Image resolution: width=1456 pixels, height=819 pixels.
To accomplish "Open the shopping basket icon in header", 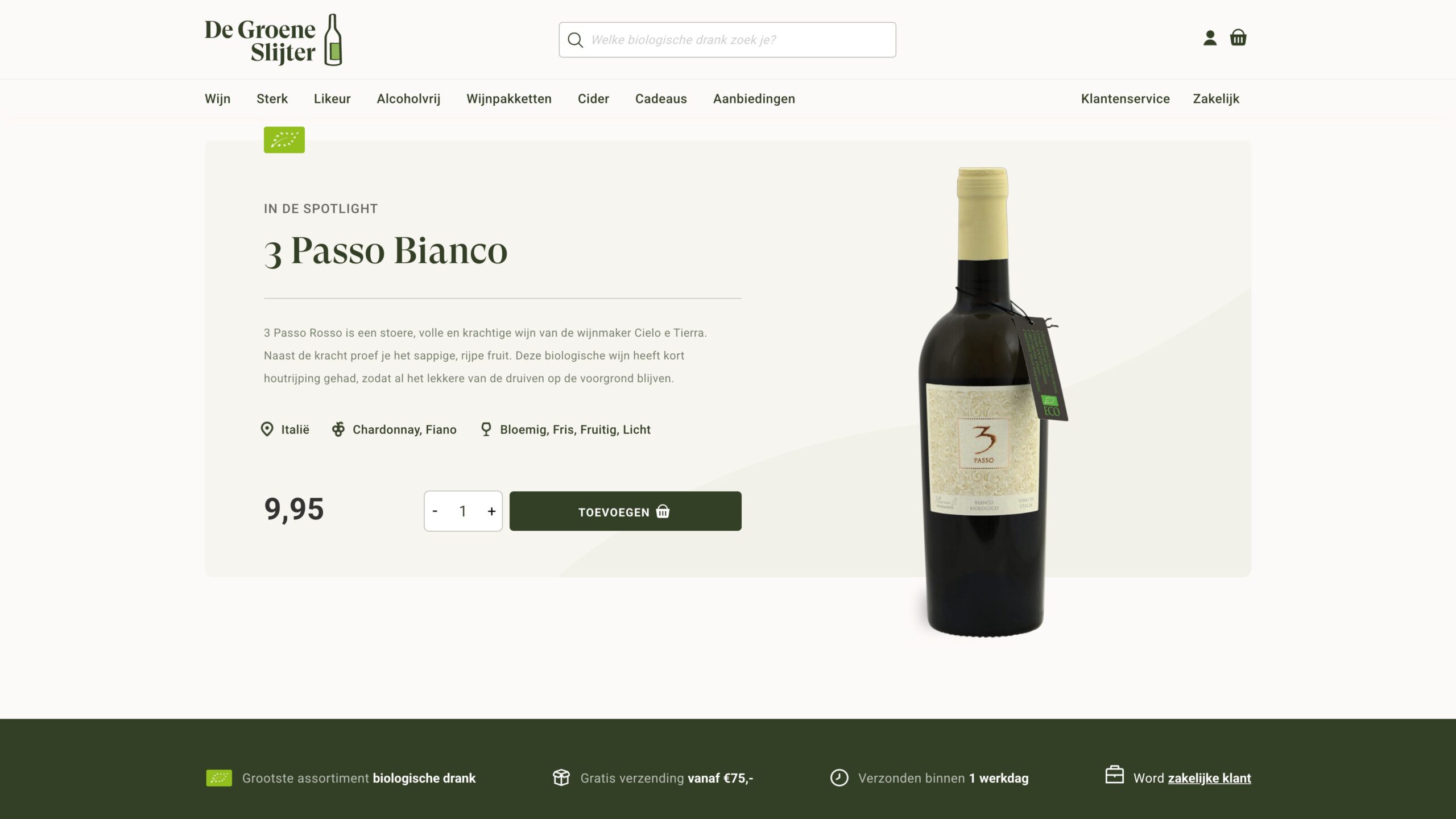I will point(1238,38).
